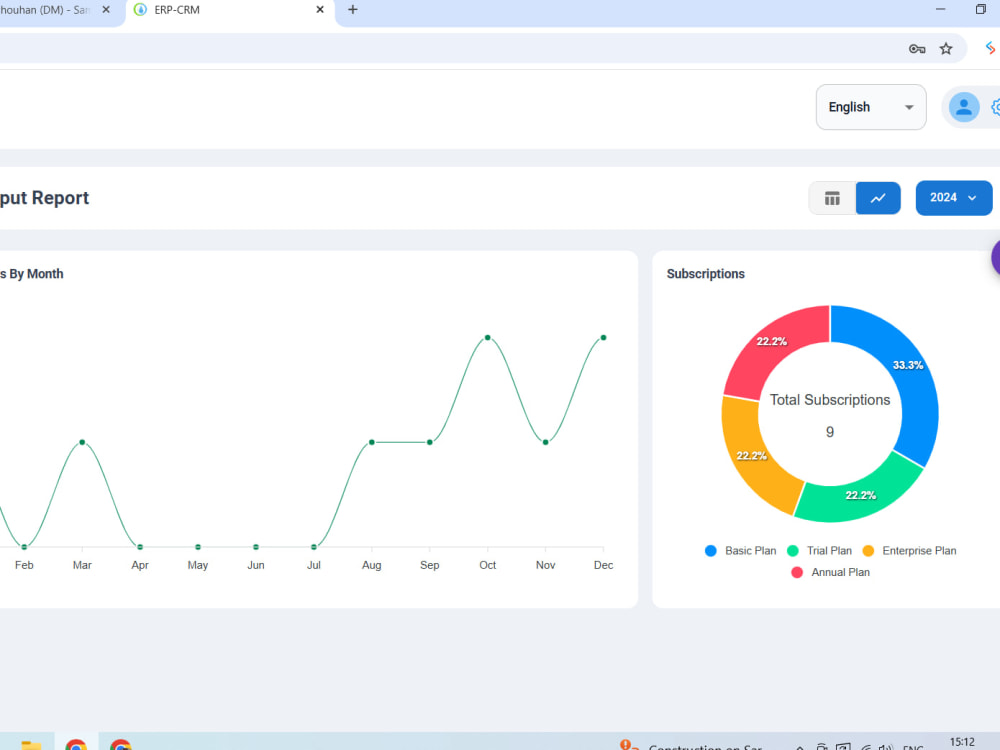The width and height of the screenshot is (1000, 750).
Task: Click the Oct data point on line chart
Action: 487,337
